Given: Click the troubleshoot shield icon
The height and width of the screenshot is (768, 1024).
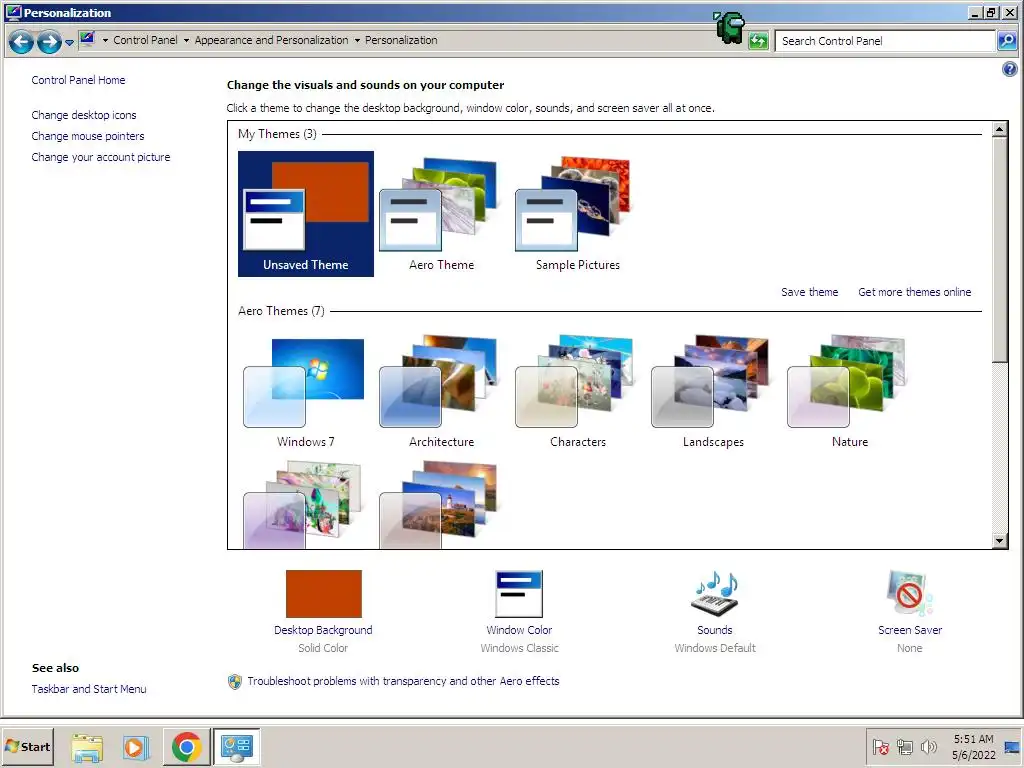Looking at the screenshot, I should click(234, 682).
